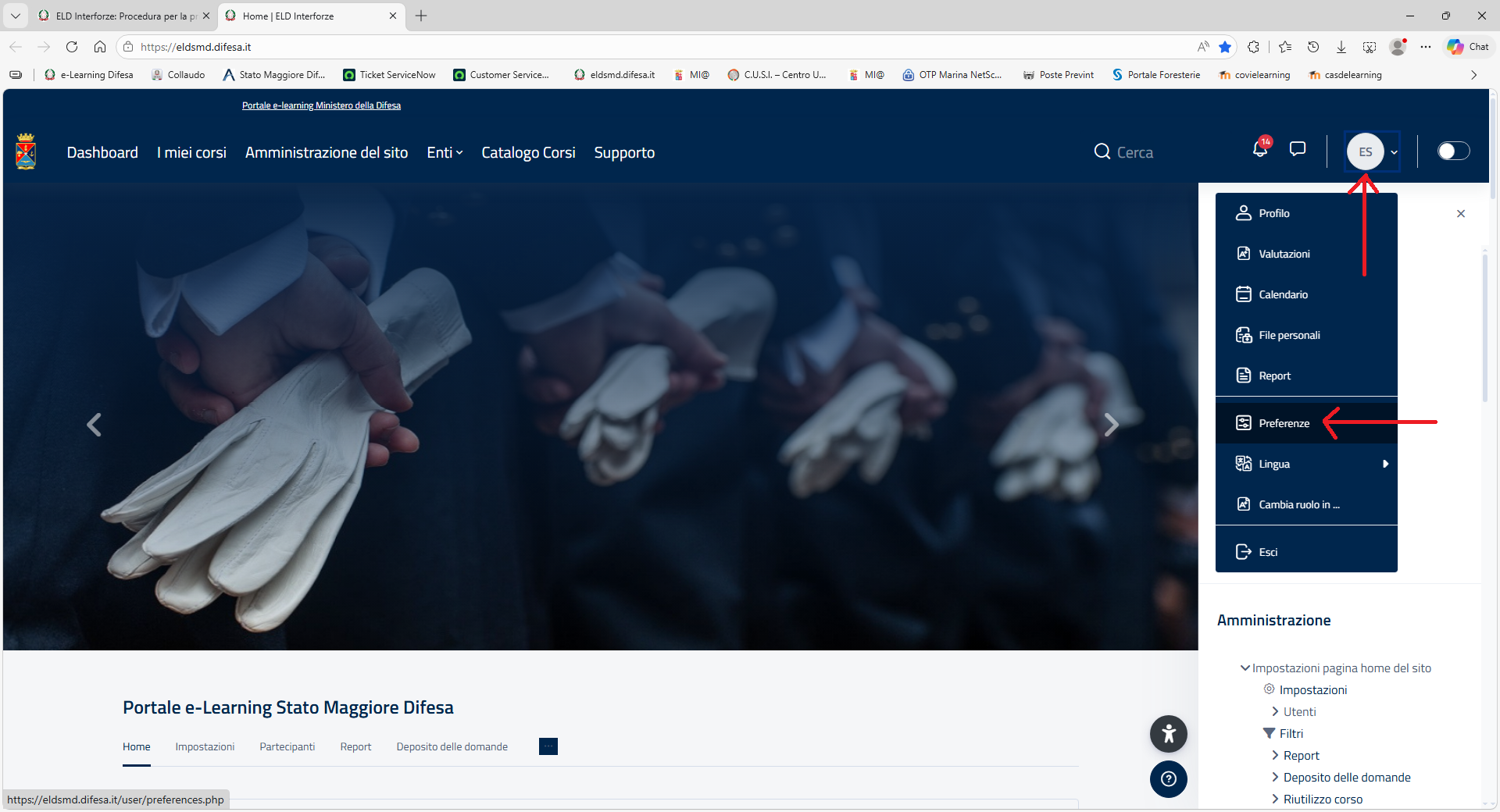Open the browser tab search chevron
This screenshot has height=812, width=1500.
coord(16,16)
